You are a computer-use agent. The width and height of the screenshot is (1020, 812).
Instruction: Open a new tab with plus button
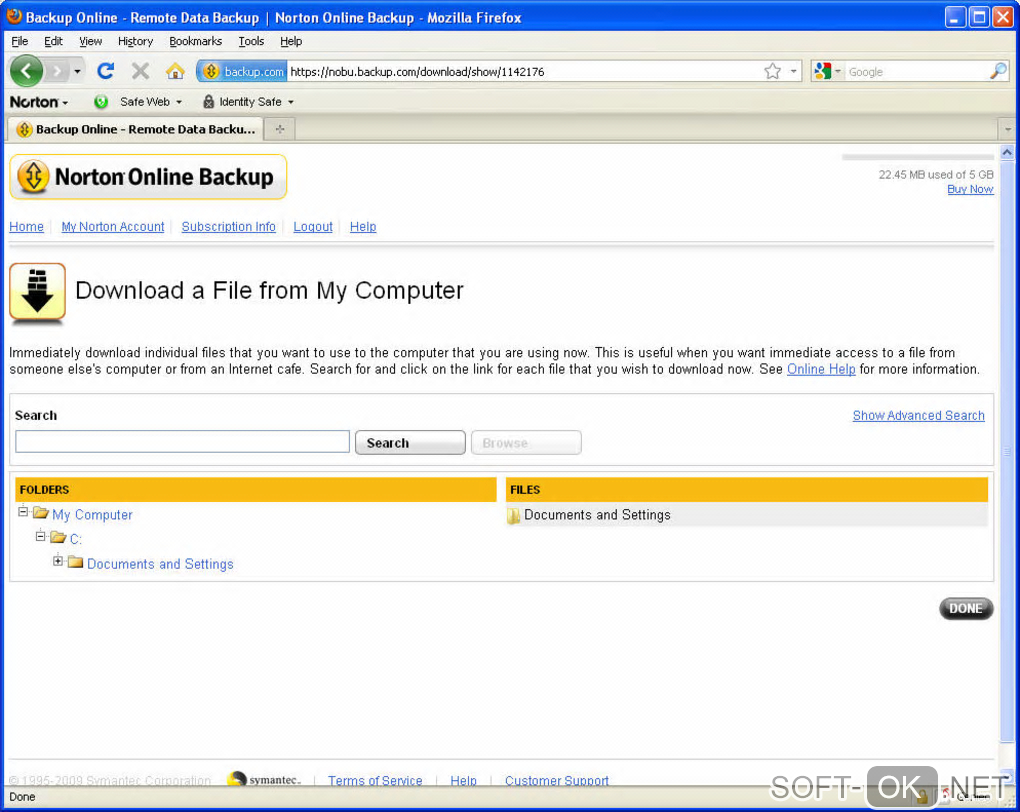click(280, 129)
